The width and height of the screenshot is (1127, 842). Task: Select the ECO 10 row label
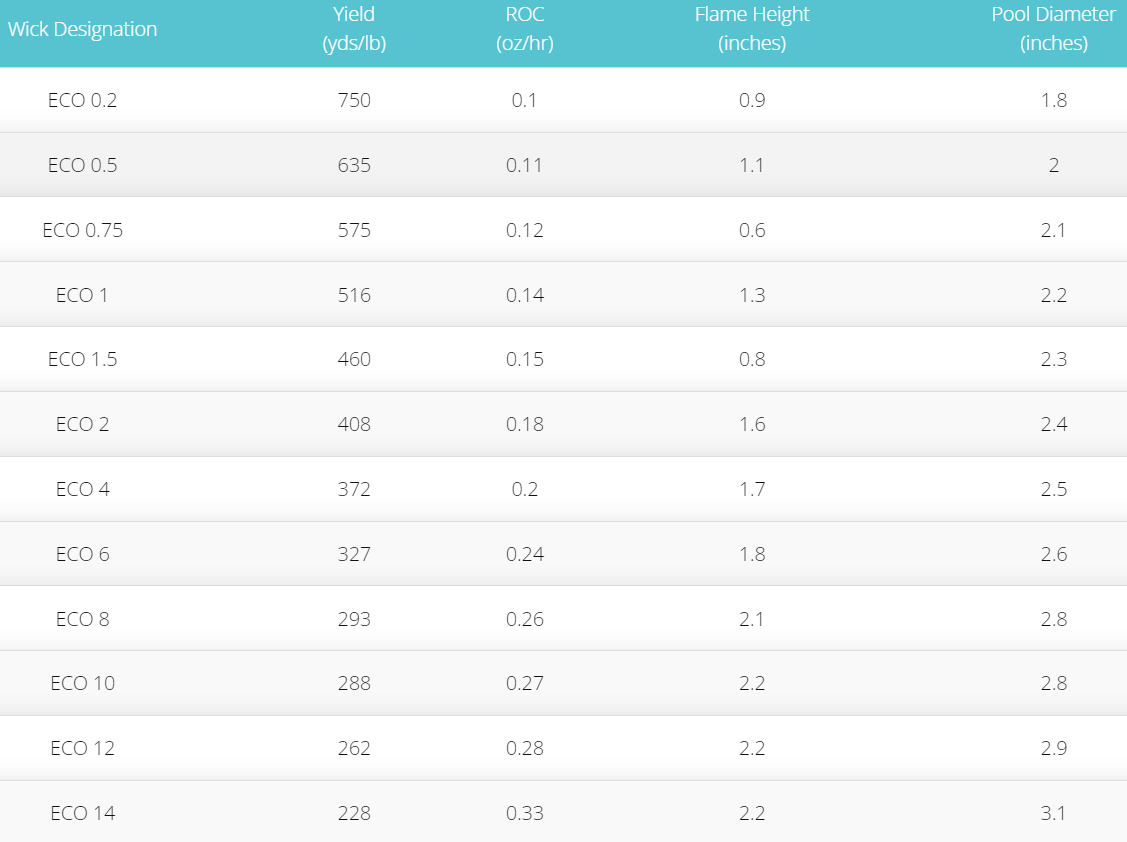click(83, 683)
